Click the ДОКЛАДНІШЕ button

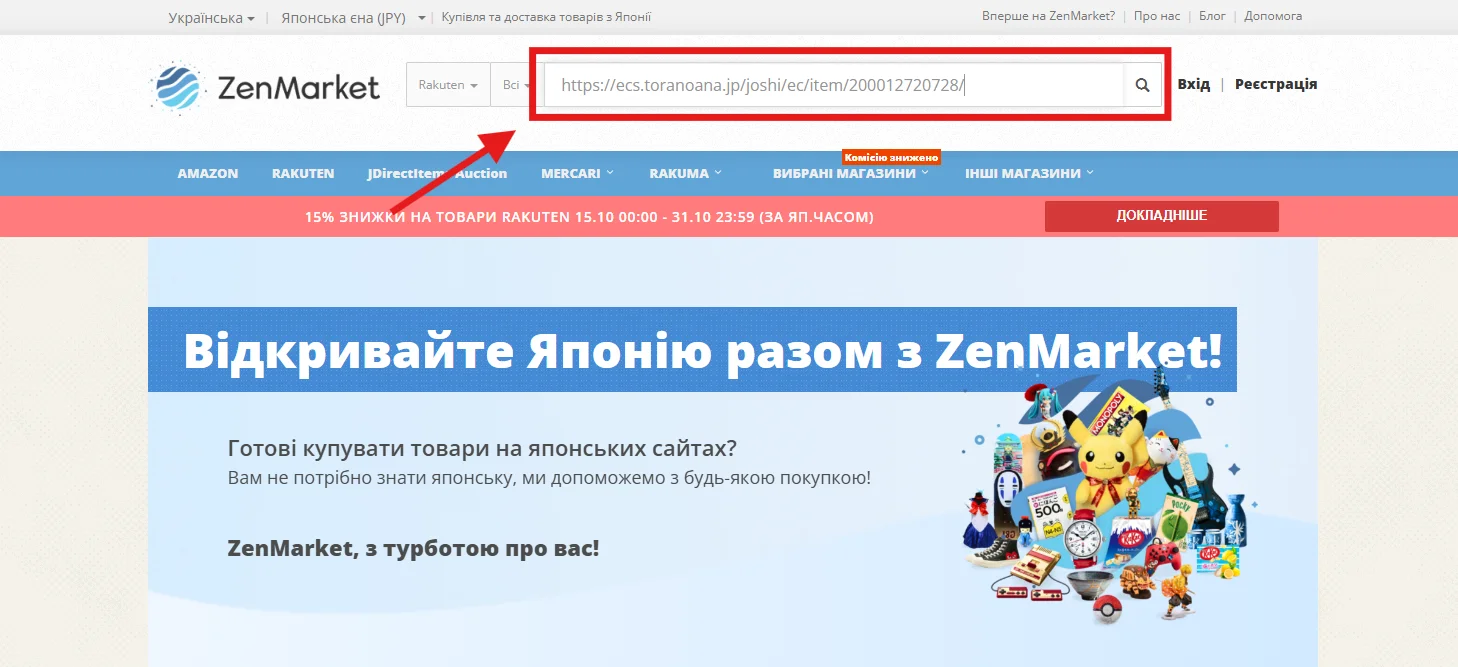click(x=1161, y=216)
